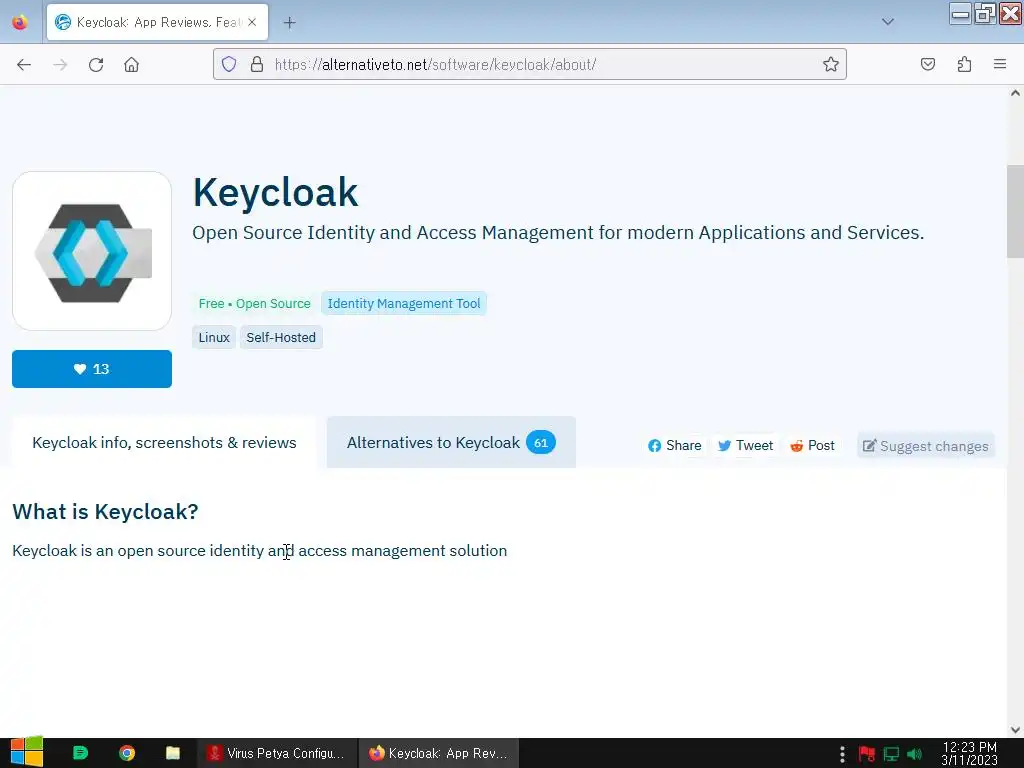
Task: Select the Self-Hosted platform tag
Action: [x=281, y=338]
